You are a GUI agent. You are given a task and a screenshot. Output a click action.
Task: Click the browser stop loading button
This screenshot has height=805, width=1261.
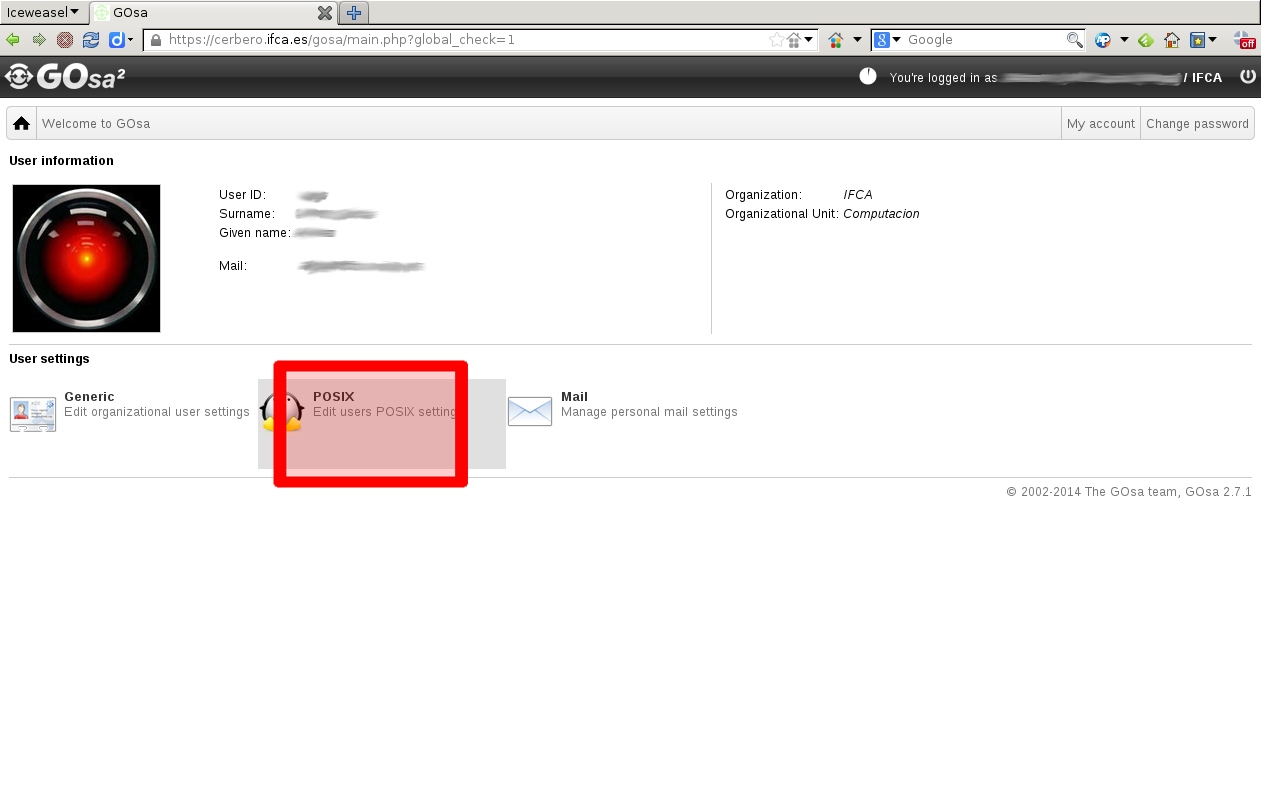pos(65,40)
